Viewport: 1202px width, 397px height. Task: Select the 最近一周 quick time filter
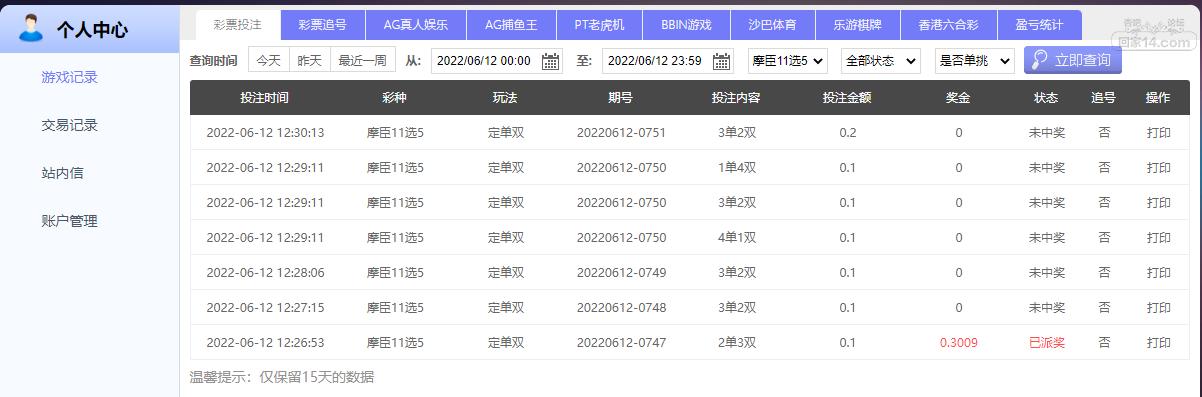[362, 60]
